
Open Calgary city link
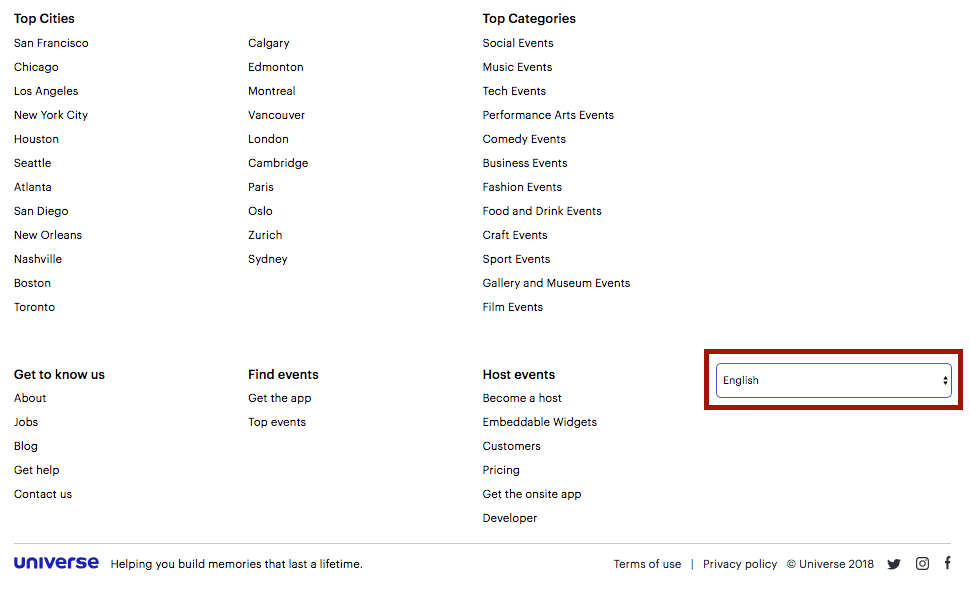[268, 43]
